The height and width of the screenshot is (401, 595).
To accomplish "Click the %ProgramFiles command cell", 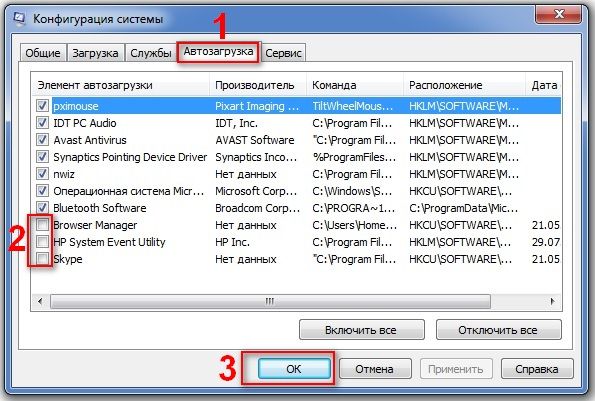I will coord(354,157).
